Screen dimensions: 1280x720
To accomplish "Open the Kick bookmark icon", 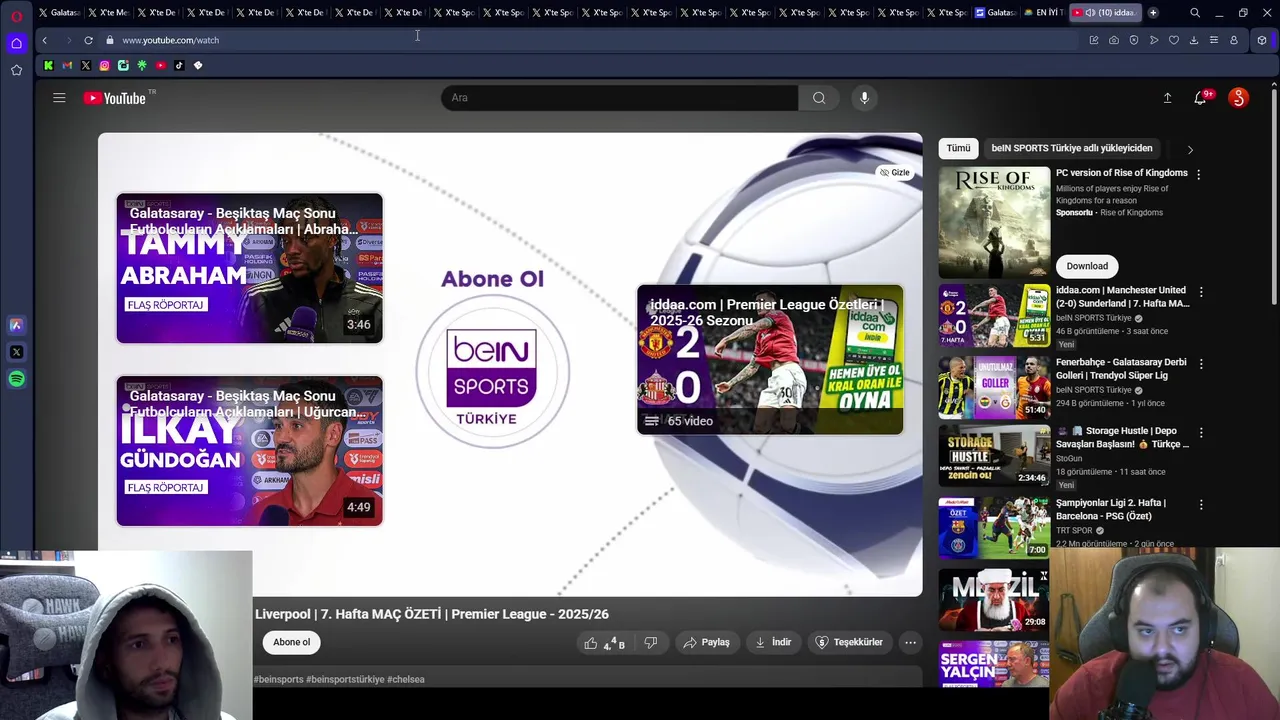I will (x=48, y=65).
